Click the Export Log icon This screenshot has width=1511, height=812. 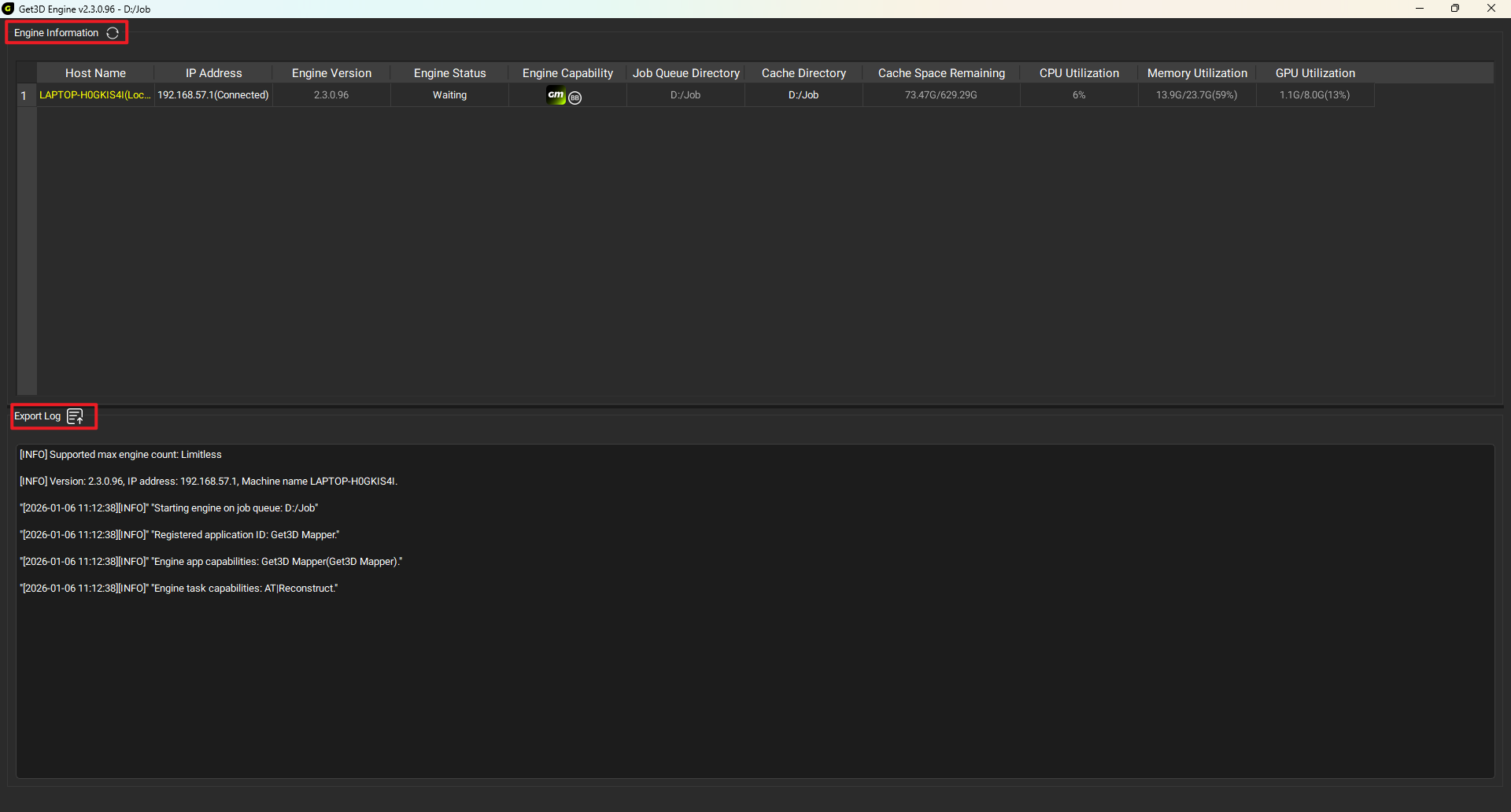(76, 416)
